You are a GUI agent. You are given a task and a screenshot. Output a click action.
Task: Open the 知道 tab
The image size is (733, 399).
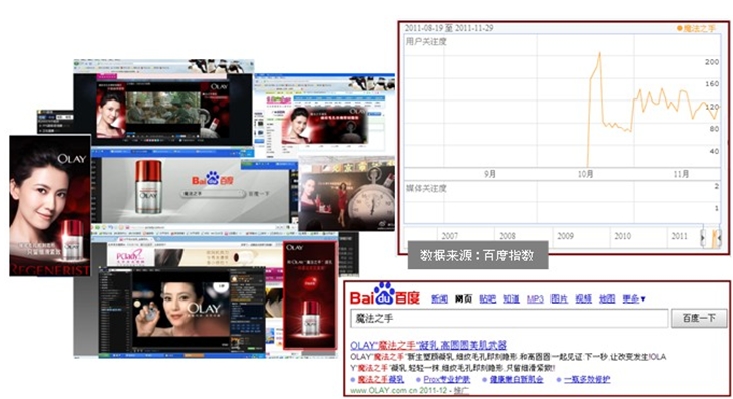pyautogui.click(x=511, y=299)
